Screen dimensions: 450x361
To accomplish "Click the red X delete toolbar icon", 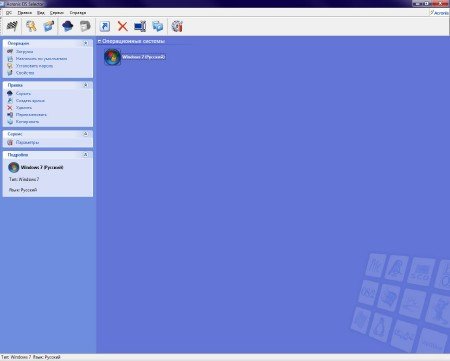I will pos(123,26).
